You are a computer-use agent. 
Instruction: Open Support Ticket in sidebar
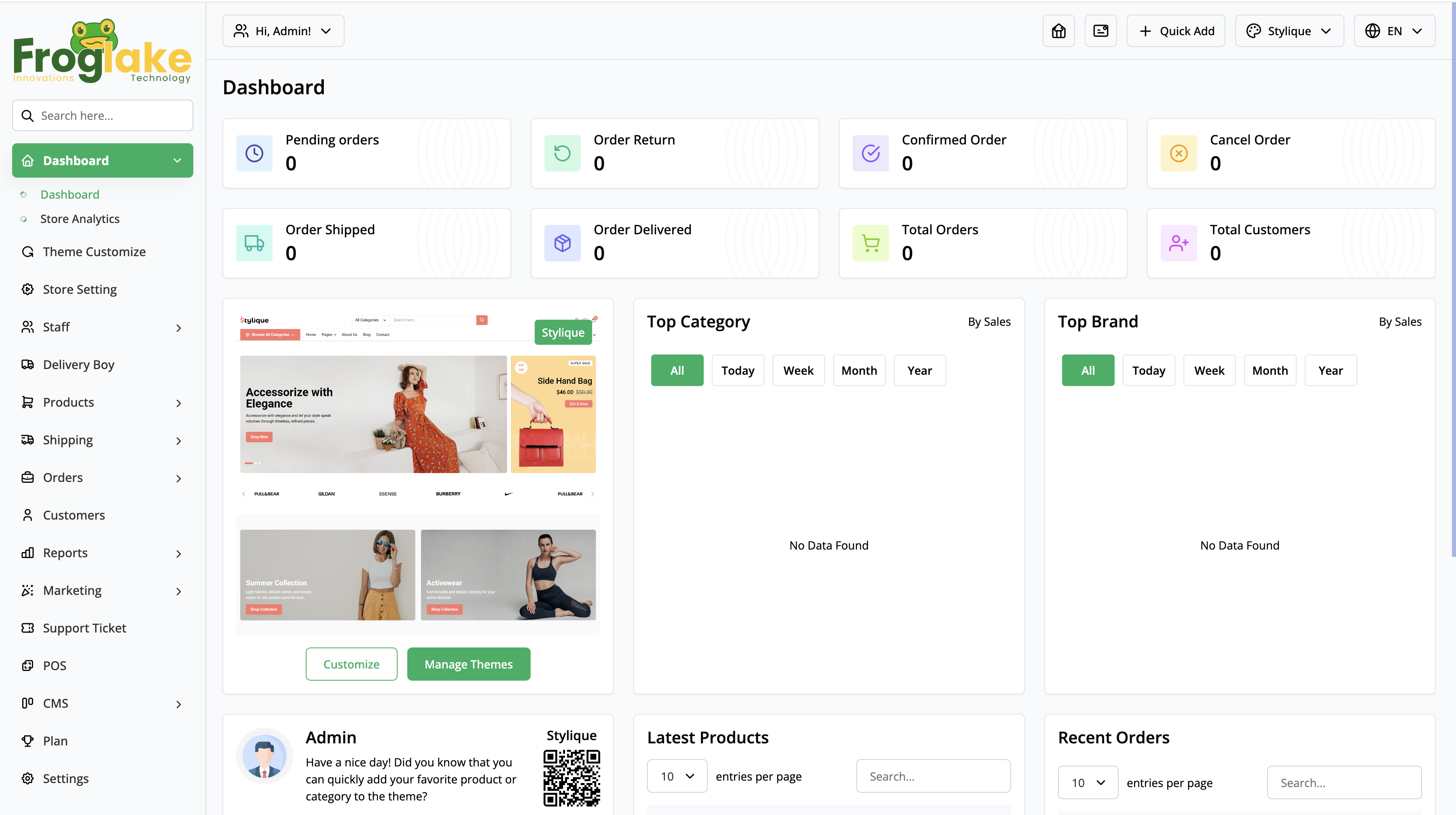pyautogui.click(x=84, y=628)
